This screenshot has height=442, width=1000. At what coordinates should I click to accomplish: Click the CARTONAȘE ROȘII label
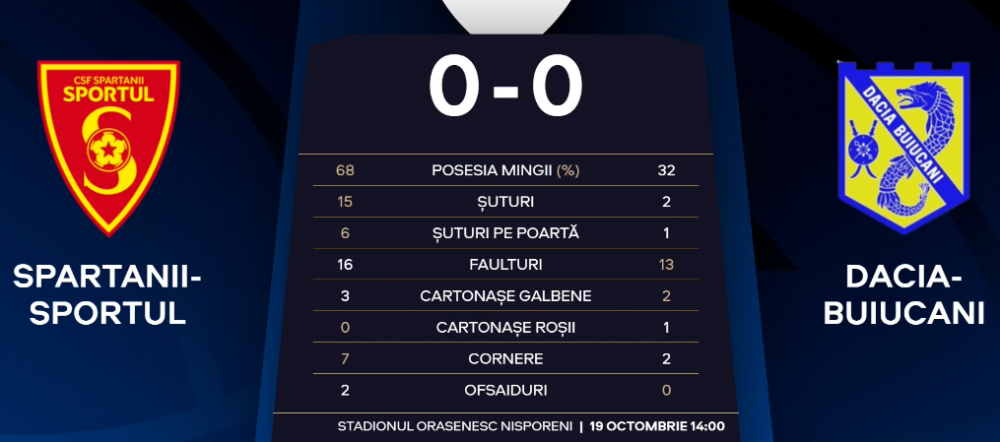(506, 327)
